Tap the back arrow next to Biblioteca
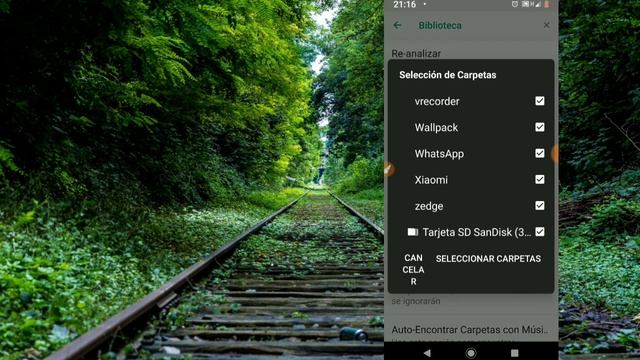 click(397, 25)
